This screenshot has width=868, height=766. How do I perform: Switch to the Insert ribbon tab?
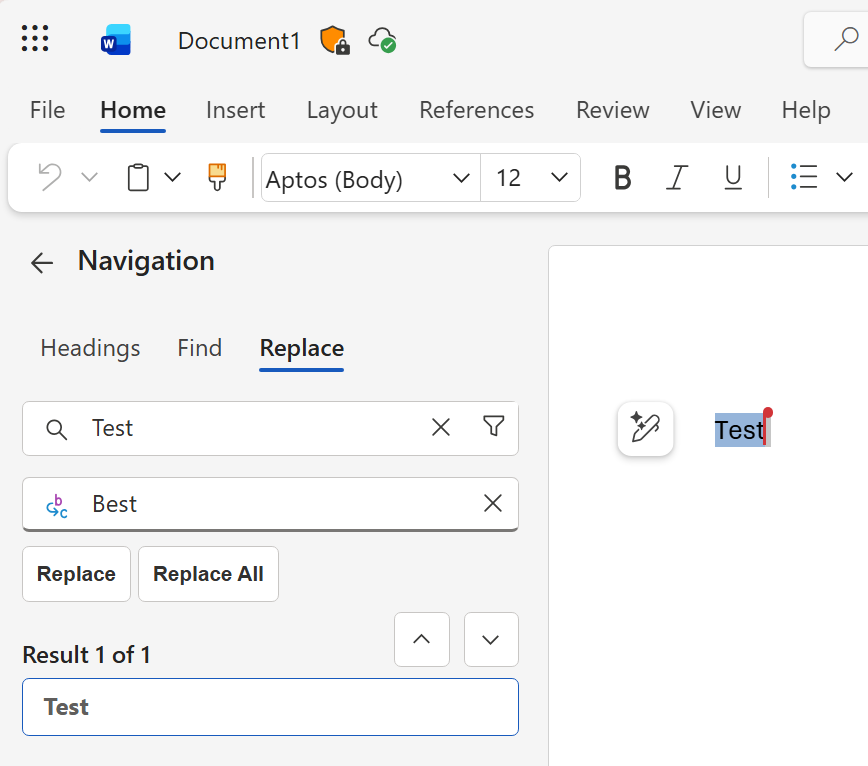(235, 110)
